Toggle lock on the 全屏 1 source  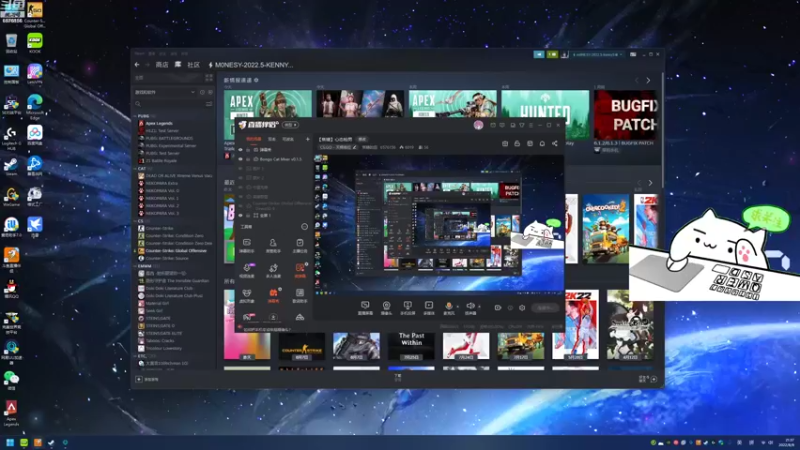(x=248, y=215)
